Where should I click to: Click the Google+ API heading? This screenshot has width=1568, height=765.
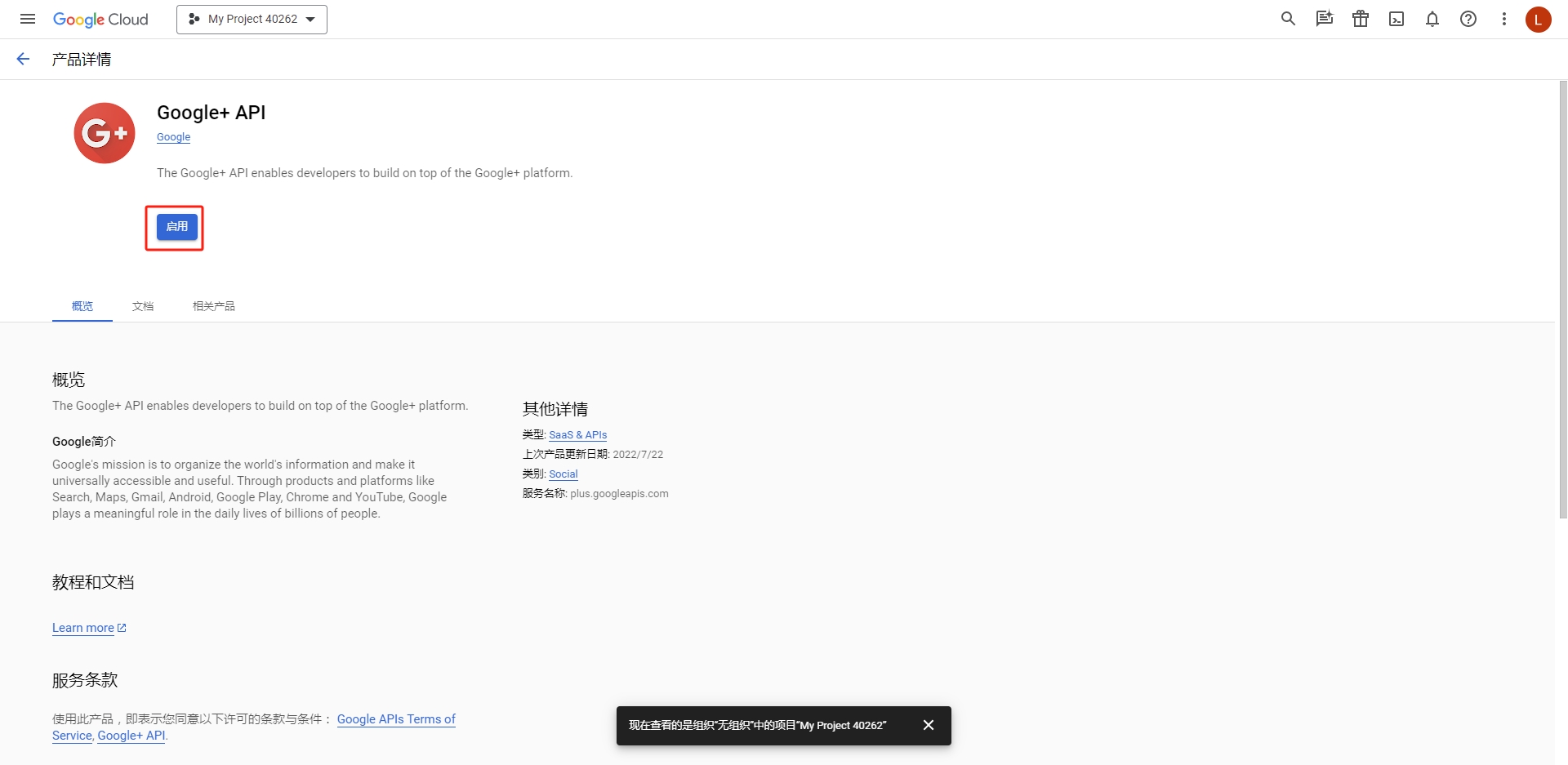(x=212, y=113)
